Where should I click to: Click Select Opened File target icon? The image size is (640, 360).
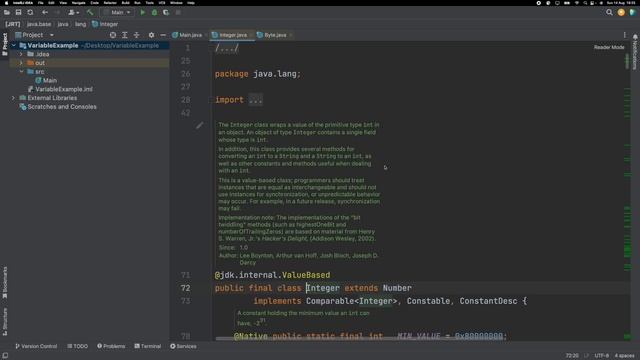[113, 35]
